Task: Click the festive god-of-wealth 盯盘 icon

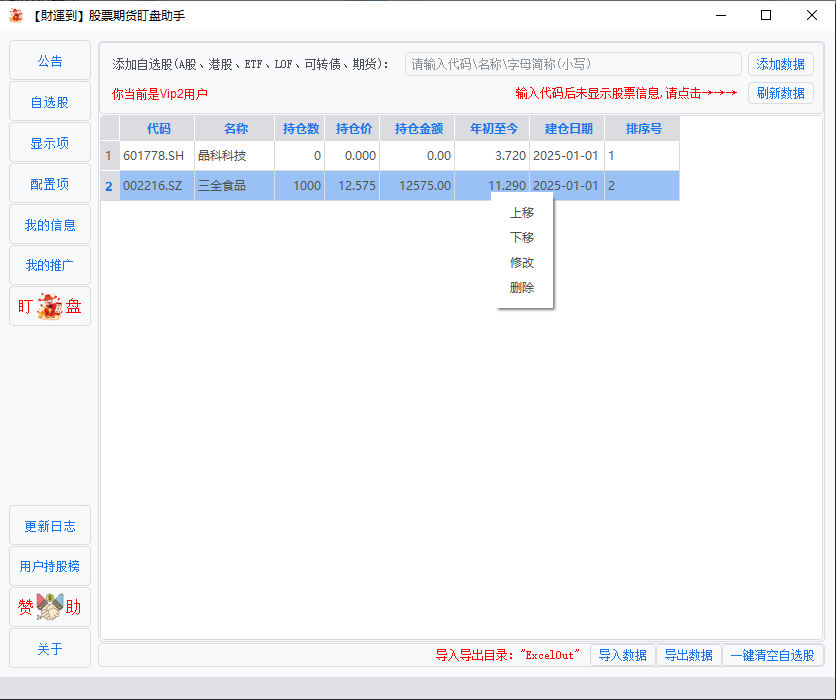Action: pyautogui.click(x=49, y=306)
